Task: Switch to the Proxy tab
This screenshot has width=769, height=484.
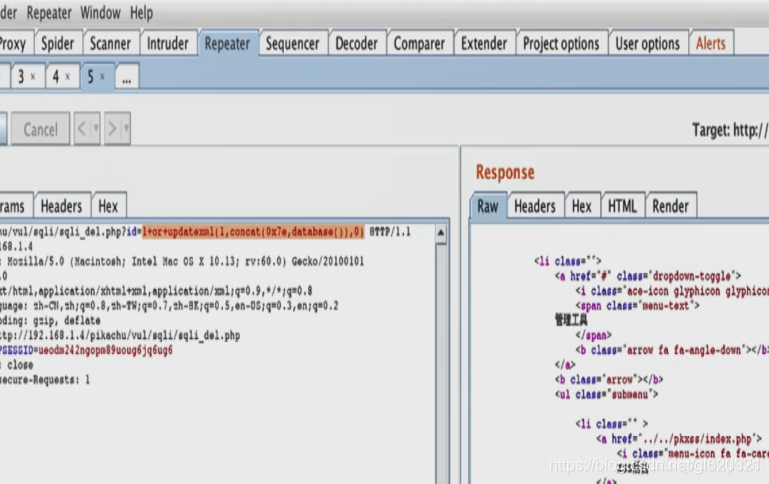Action: [x=15, y=44]
